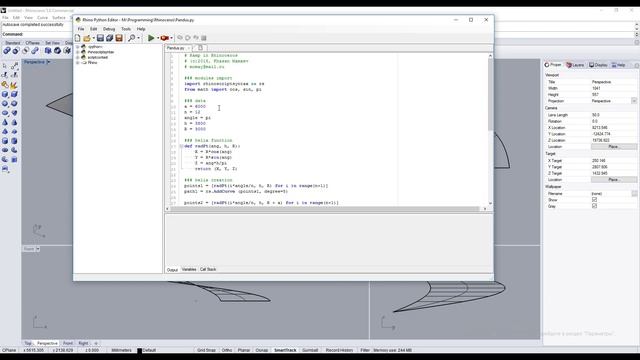This screenshot has width=640, height=360.
Task: Open the Projection dropdown in Properties
Action: [634, 101]
